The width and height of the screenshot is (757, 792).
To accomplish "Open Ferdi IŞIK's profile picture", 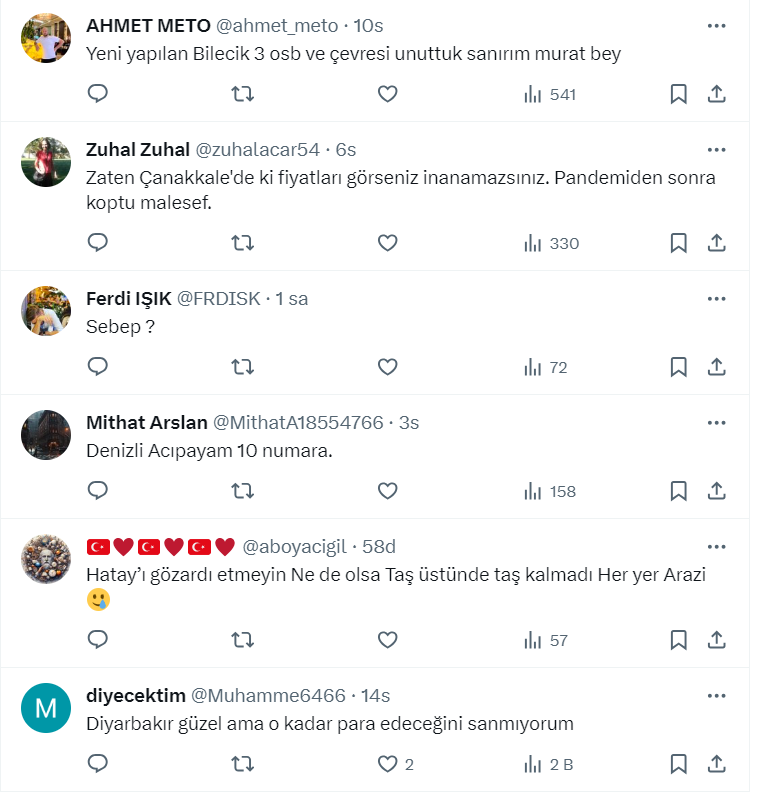I will coord(45,311).
